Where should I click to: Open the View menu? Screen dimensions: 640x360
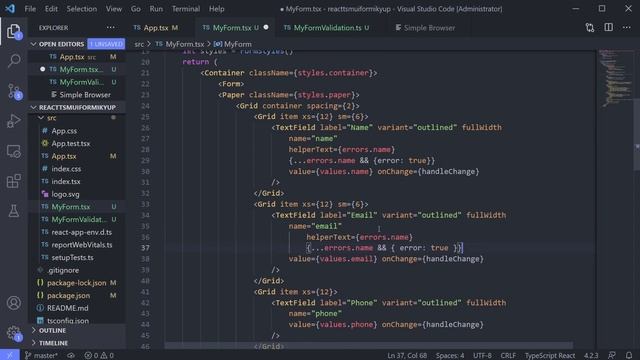pos(114,9)
